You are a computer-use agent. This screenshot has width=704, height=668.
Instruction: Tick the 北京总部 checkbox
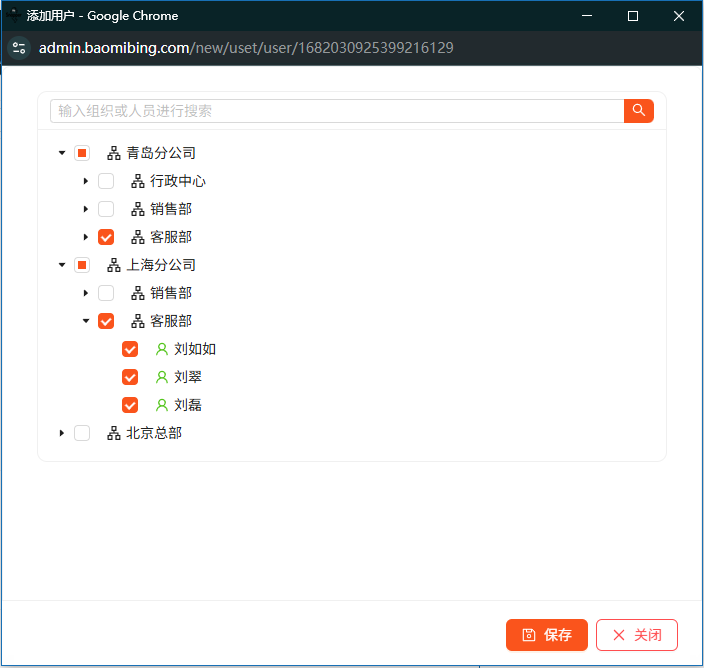click(x=82, y=433)
